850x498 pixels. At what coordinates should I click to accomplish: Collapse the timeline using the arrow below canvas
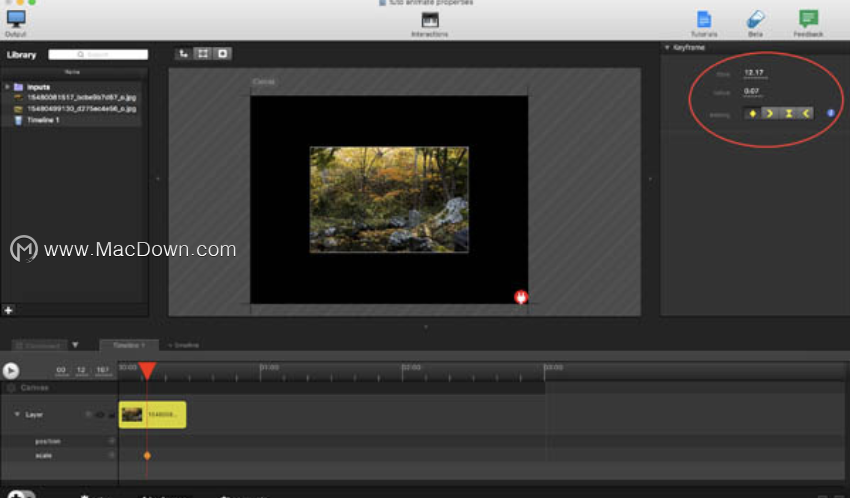[x=426, y=327]
